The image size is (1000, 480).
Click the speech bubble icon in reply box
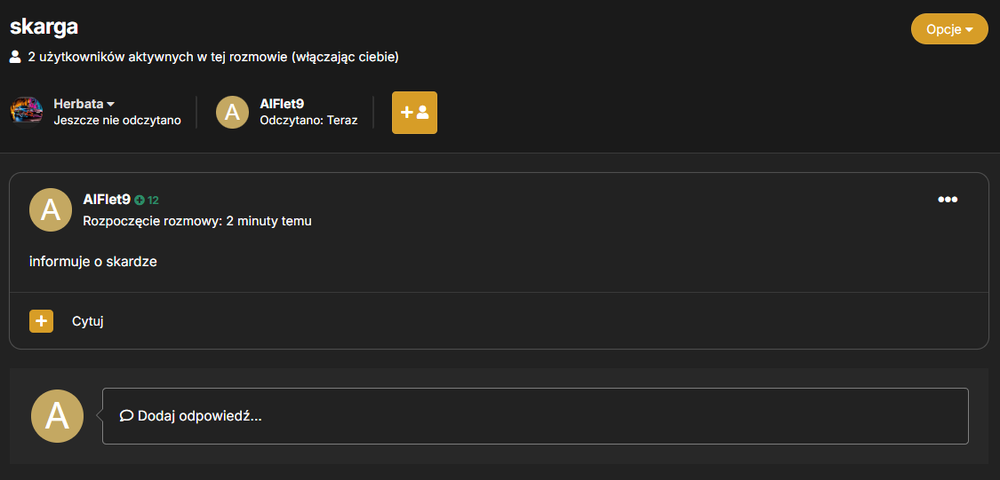tap(126, 416)
